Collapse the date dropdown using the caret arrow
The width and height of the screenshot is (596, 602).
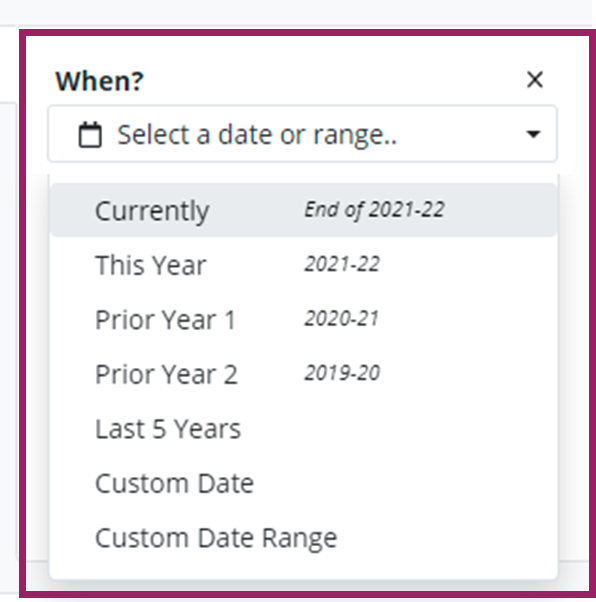point(533,134)
